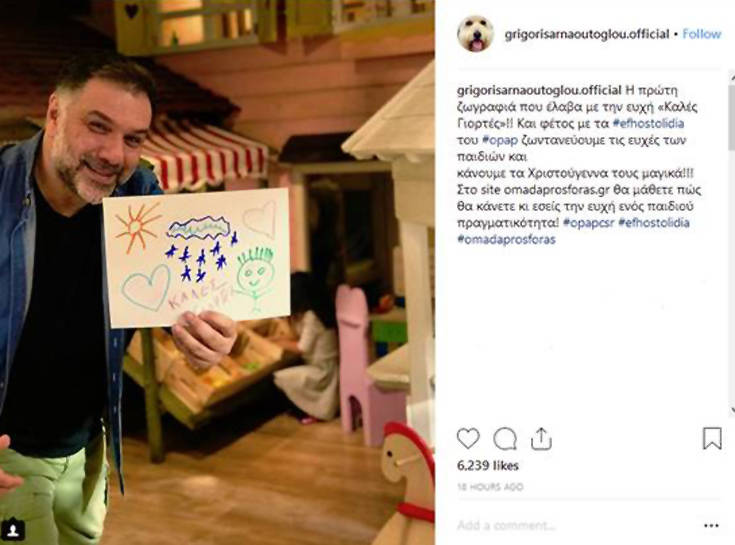Save the post with the bookmark icon

712,438
